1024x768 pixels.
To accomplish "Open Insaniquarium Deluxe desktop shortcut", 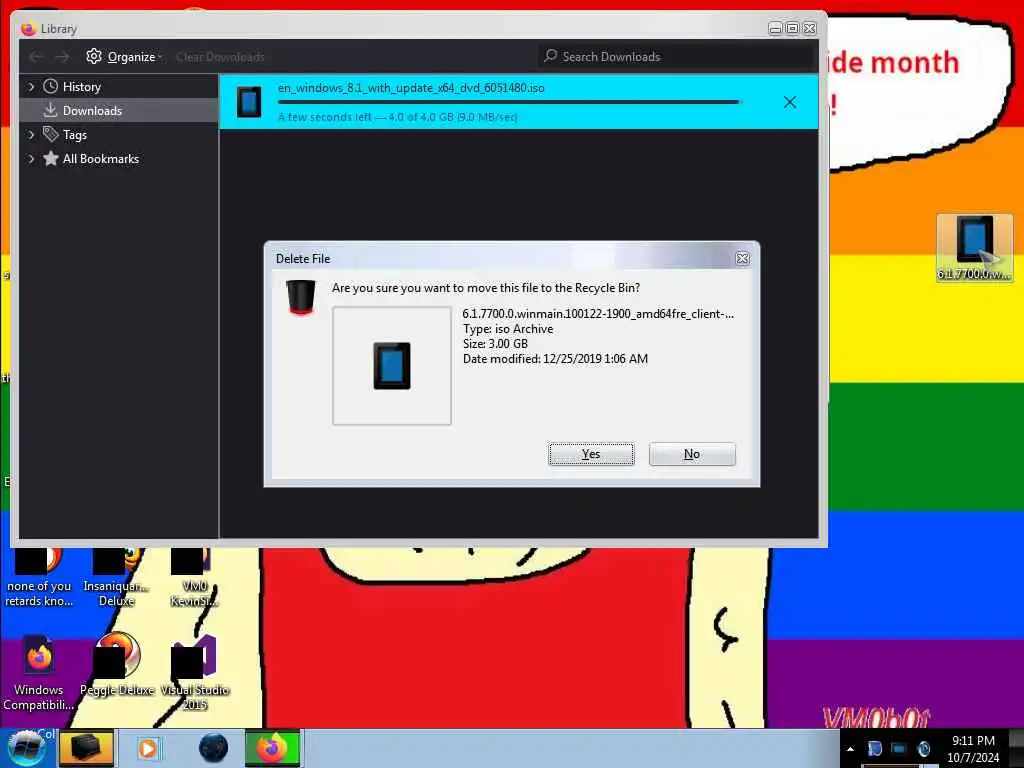I will (116, 578).
